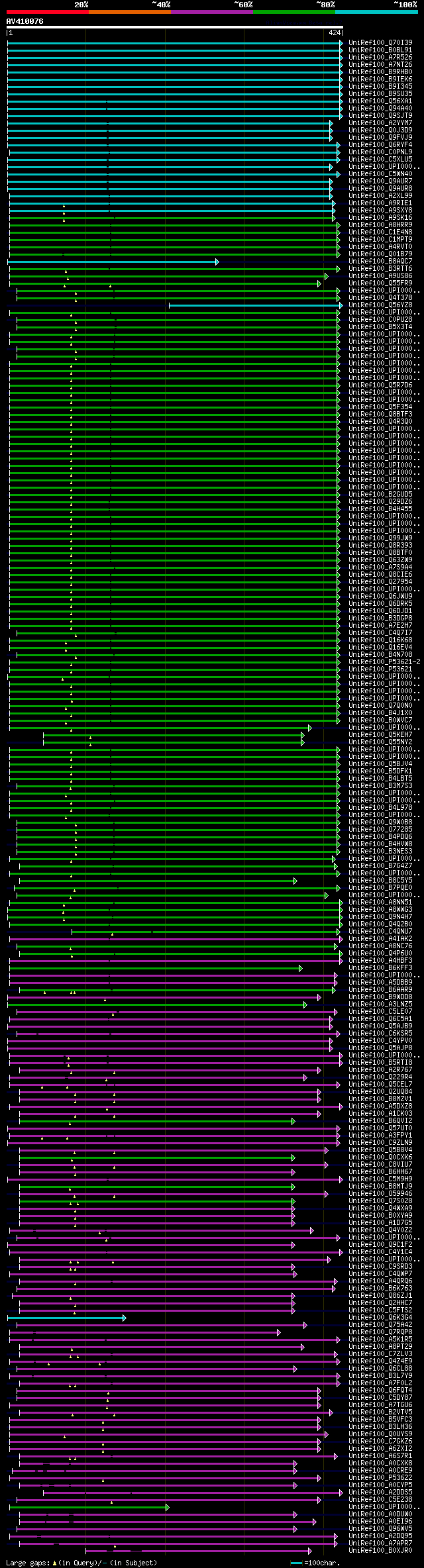Image resolution: width=424 pixels, height=1568 pixels.
Task: Open hit UniRef100_Q9SJT9
Action: [380, 115]
